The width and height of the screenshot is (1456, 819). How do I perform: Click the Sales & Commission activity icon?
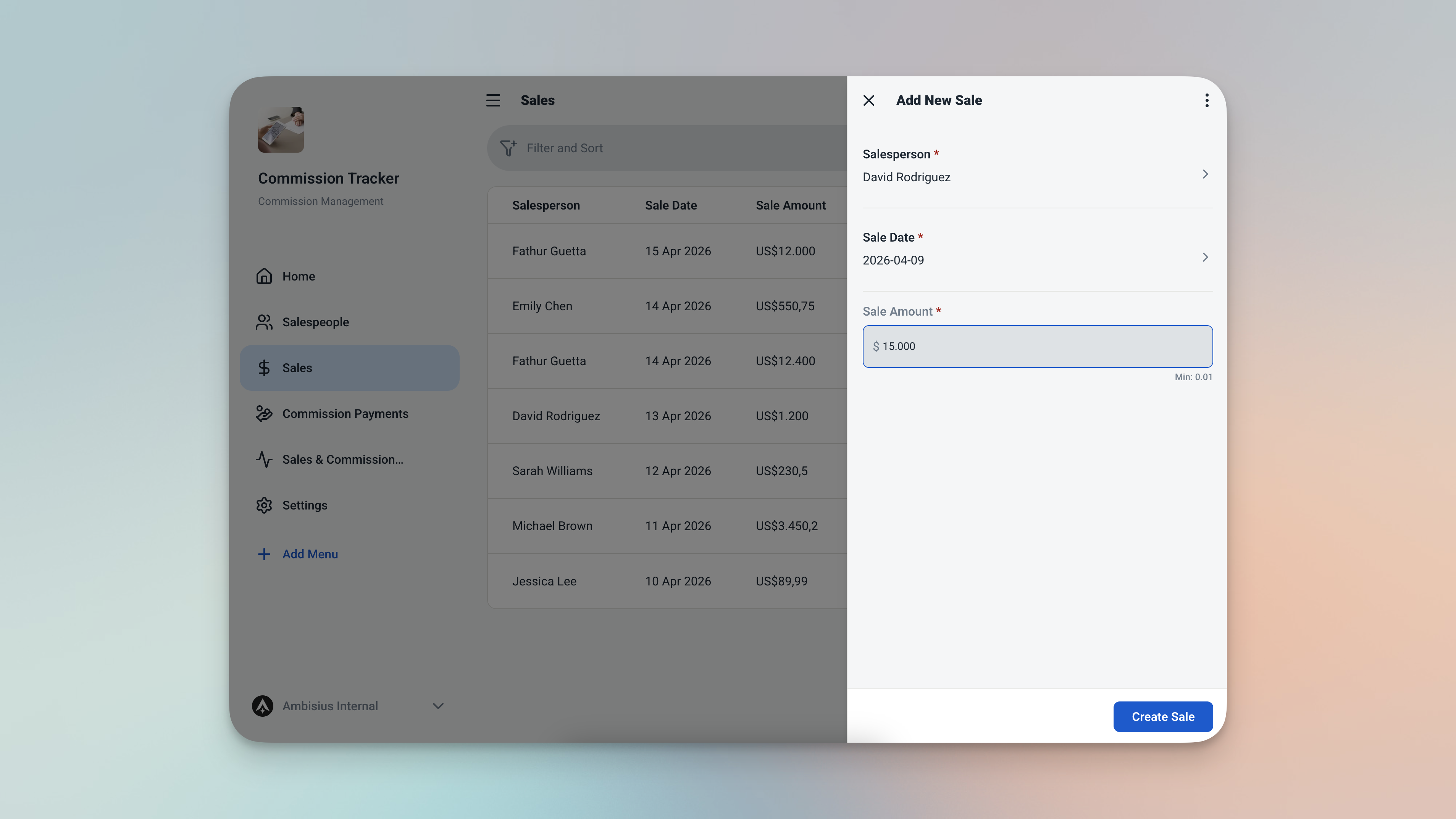pyautogui.click(x=264, y=459)
